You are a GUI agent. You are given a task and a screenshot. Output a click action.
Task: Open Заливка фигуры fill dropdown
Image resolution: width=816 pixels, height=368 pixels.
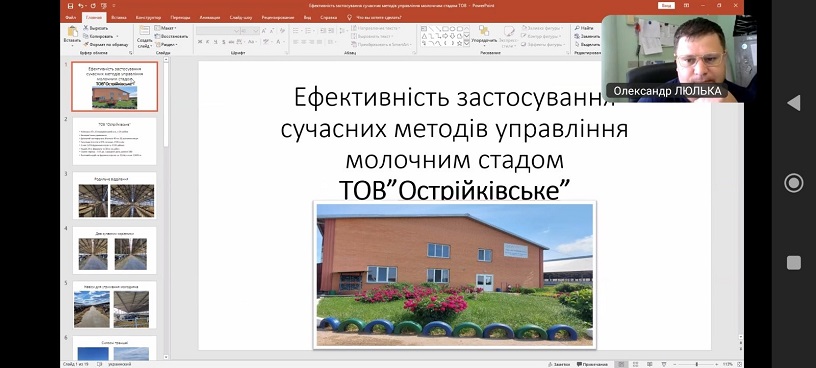pos(543,28)
